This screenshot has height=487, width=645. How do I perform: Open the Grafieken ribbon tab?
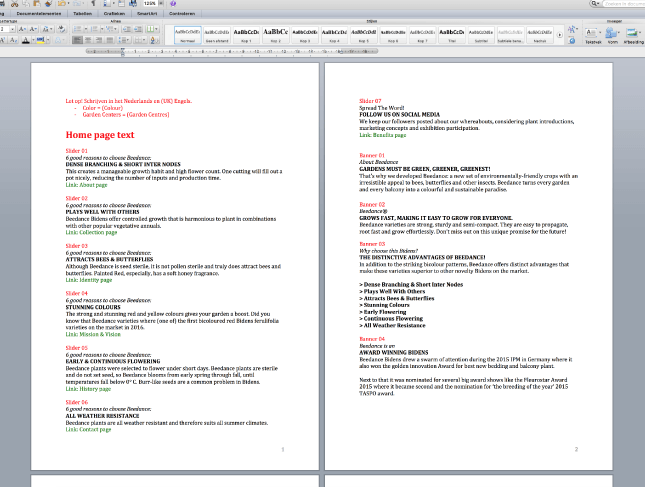114,14
